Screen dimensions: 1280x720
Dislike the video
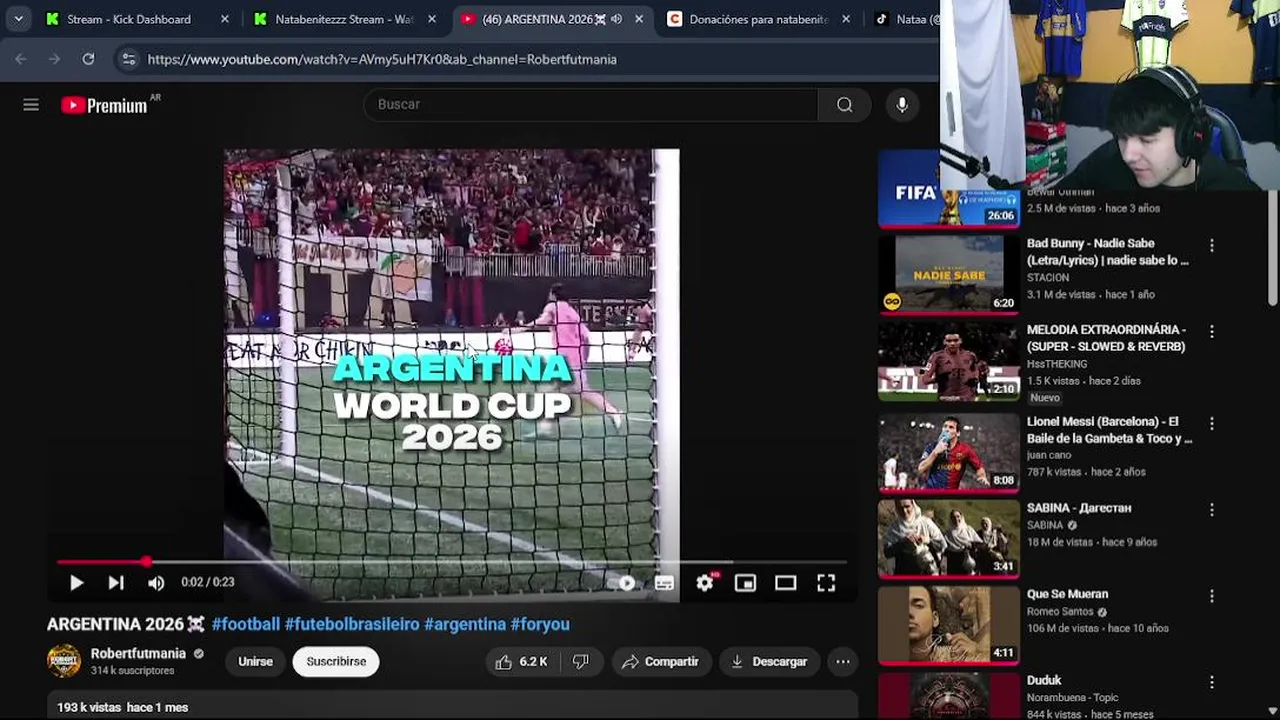(580, 662)
